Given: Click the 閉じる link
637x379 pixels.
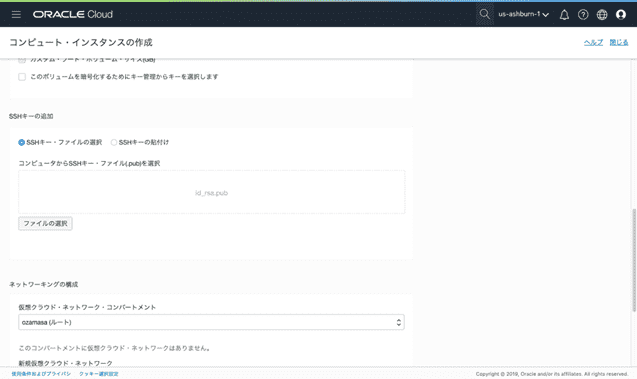Looking at the screenshot, I should 619,42.
